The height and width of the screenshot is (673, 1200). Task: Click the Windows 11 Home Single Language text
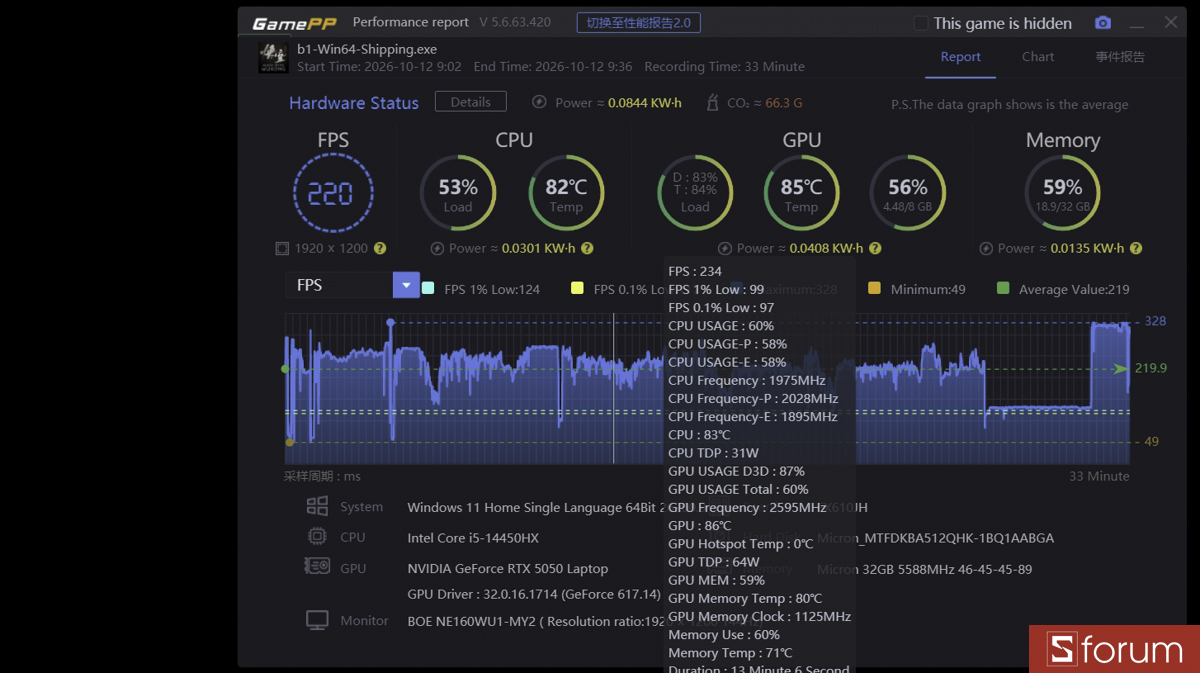pyautogui.click(x=535, y=507)
